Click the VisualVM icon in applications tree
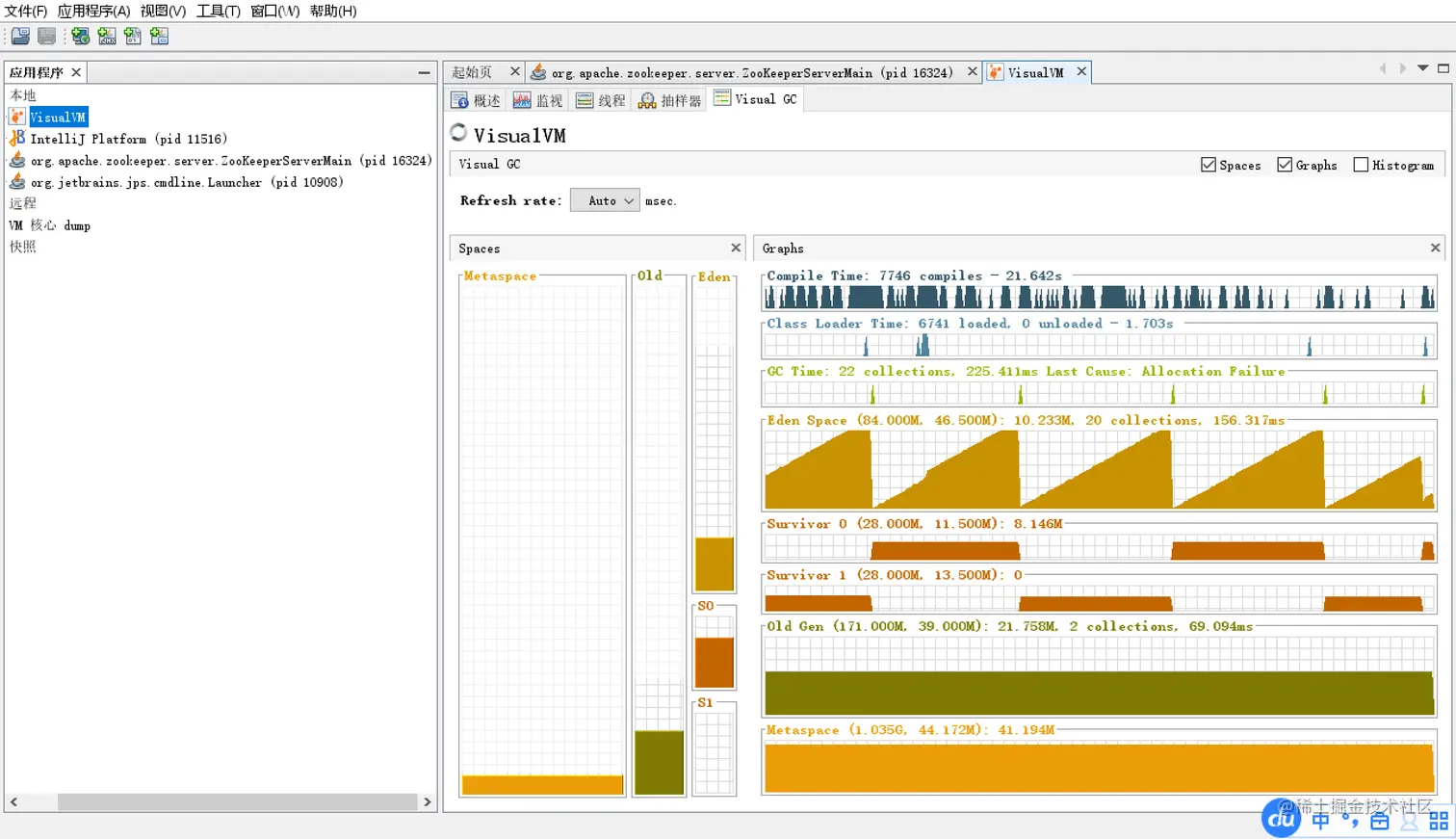 pyautogui.click(x=17, y=117)
